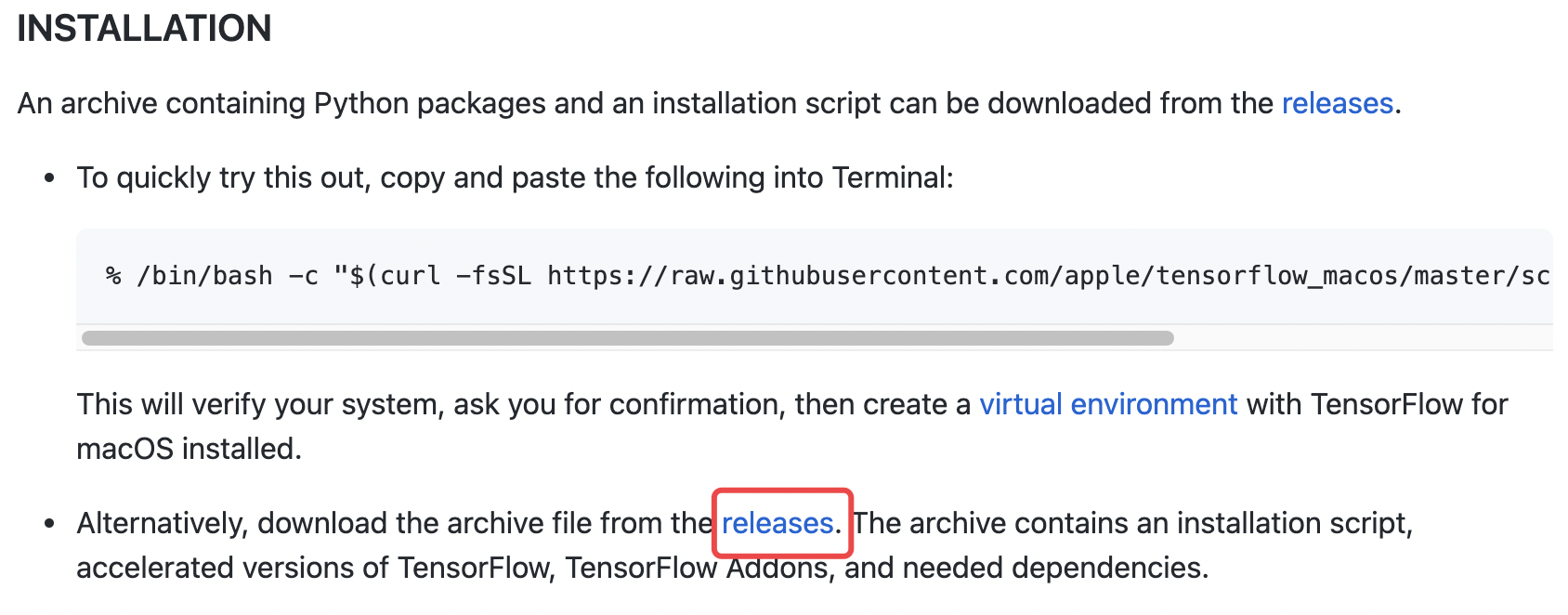This screenshot has height=615, width=1568.
Task: Click the word 'Terminal:' in the first bullet
Action: [893, 177]
